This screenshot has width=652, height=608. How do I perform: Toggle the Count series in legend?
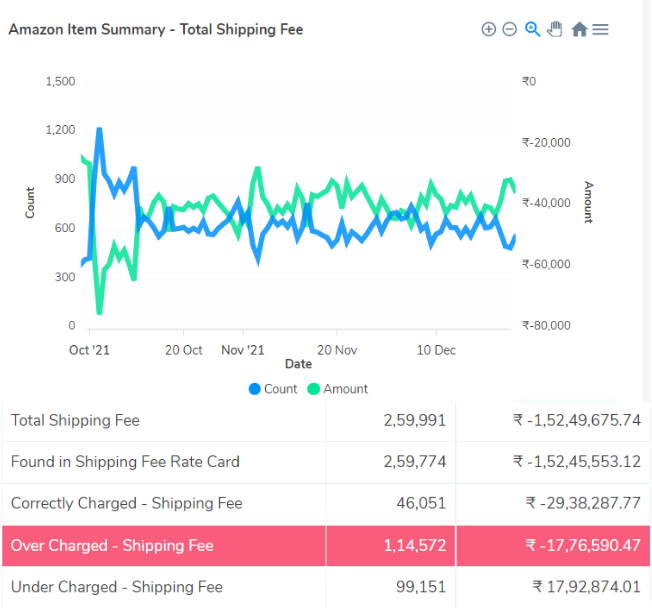[x=273, y=389]
